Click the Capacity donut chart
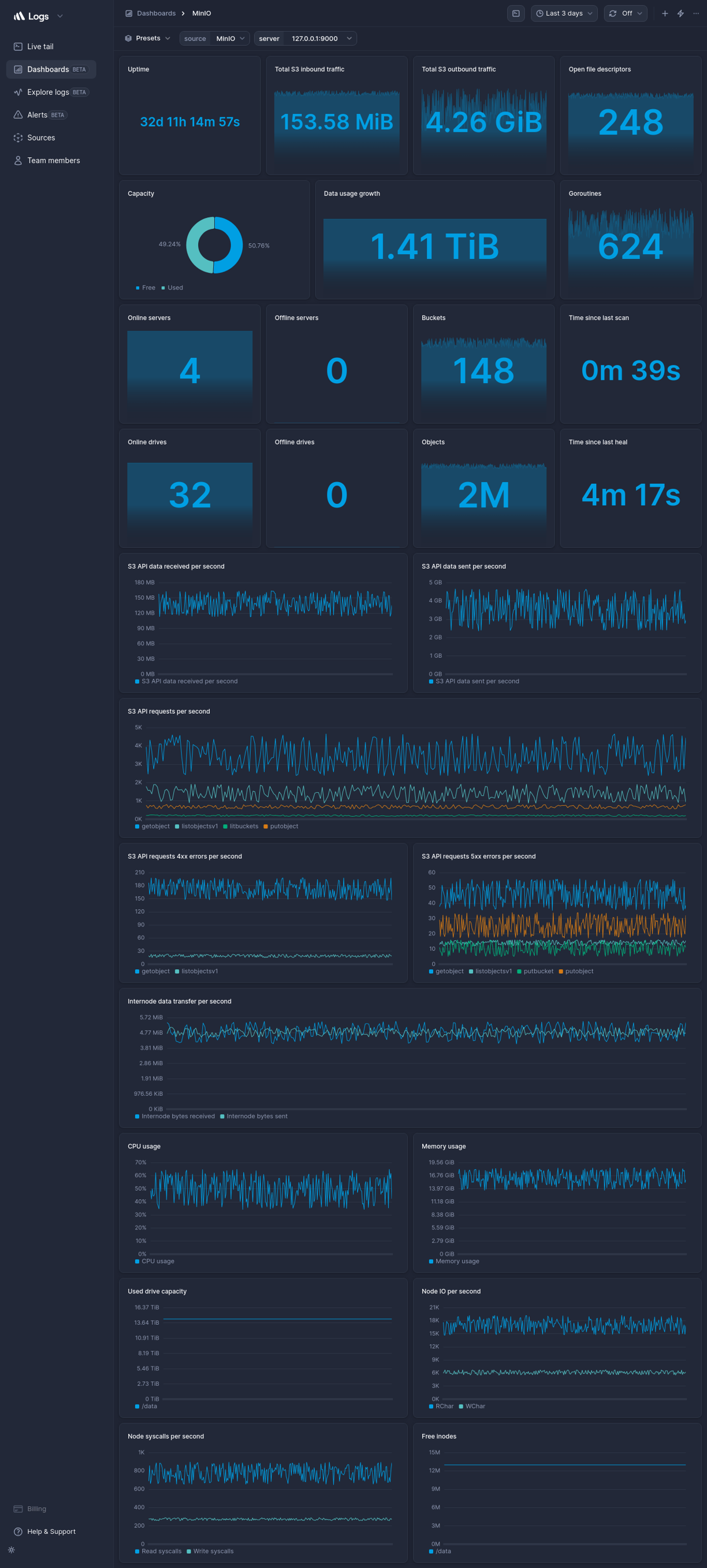Image resolution: width=707 pixels, height=1568 pixels. tap(214, 245)
